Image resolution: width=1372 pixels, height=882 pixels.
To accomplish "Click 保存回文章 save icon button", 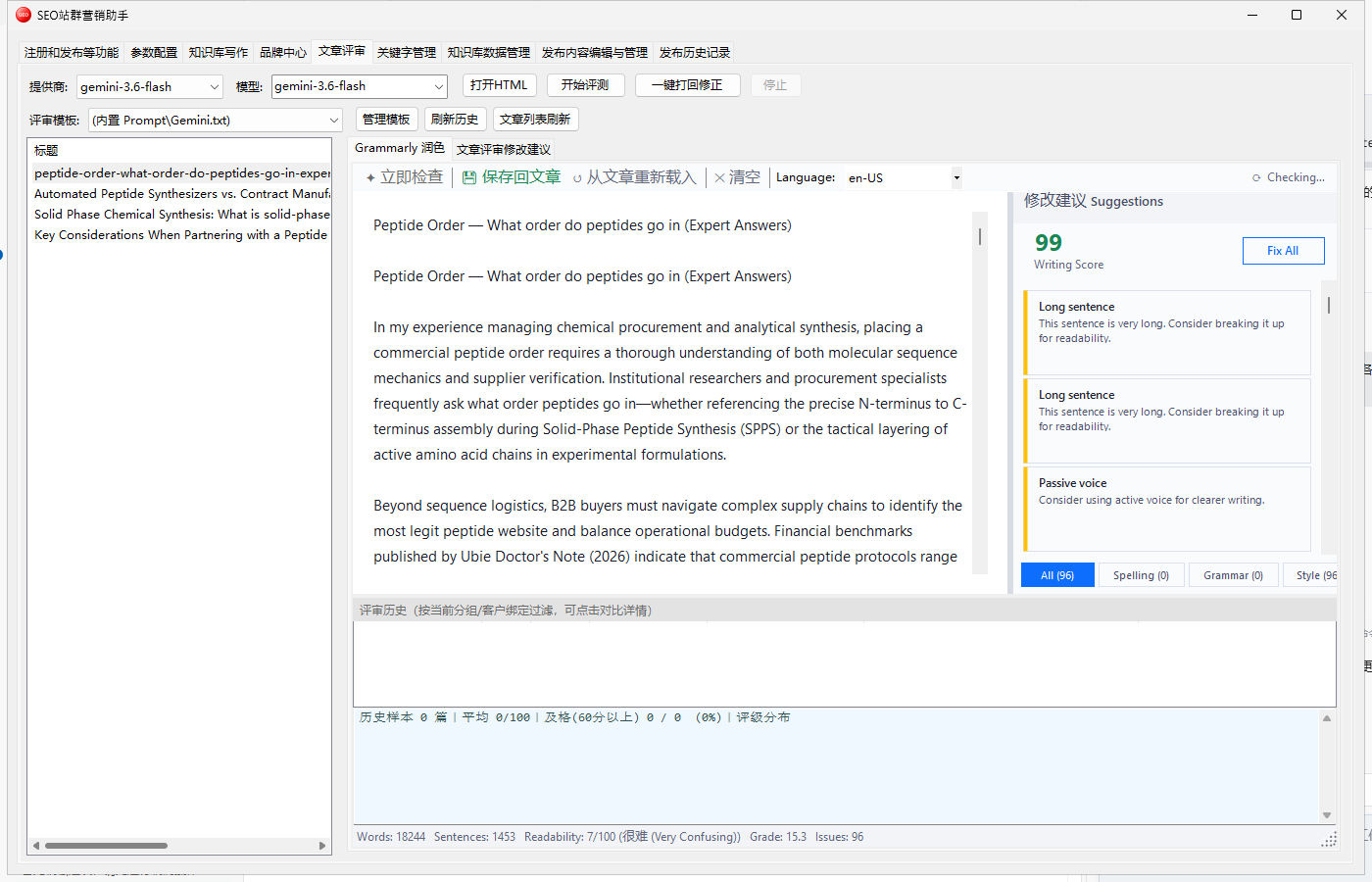I will click(x=512, y=177).
